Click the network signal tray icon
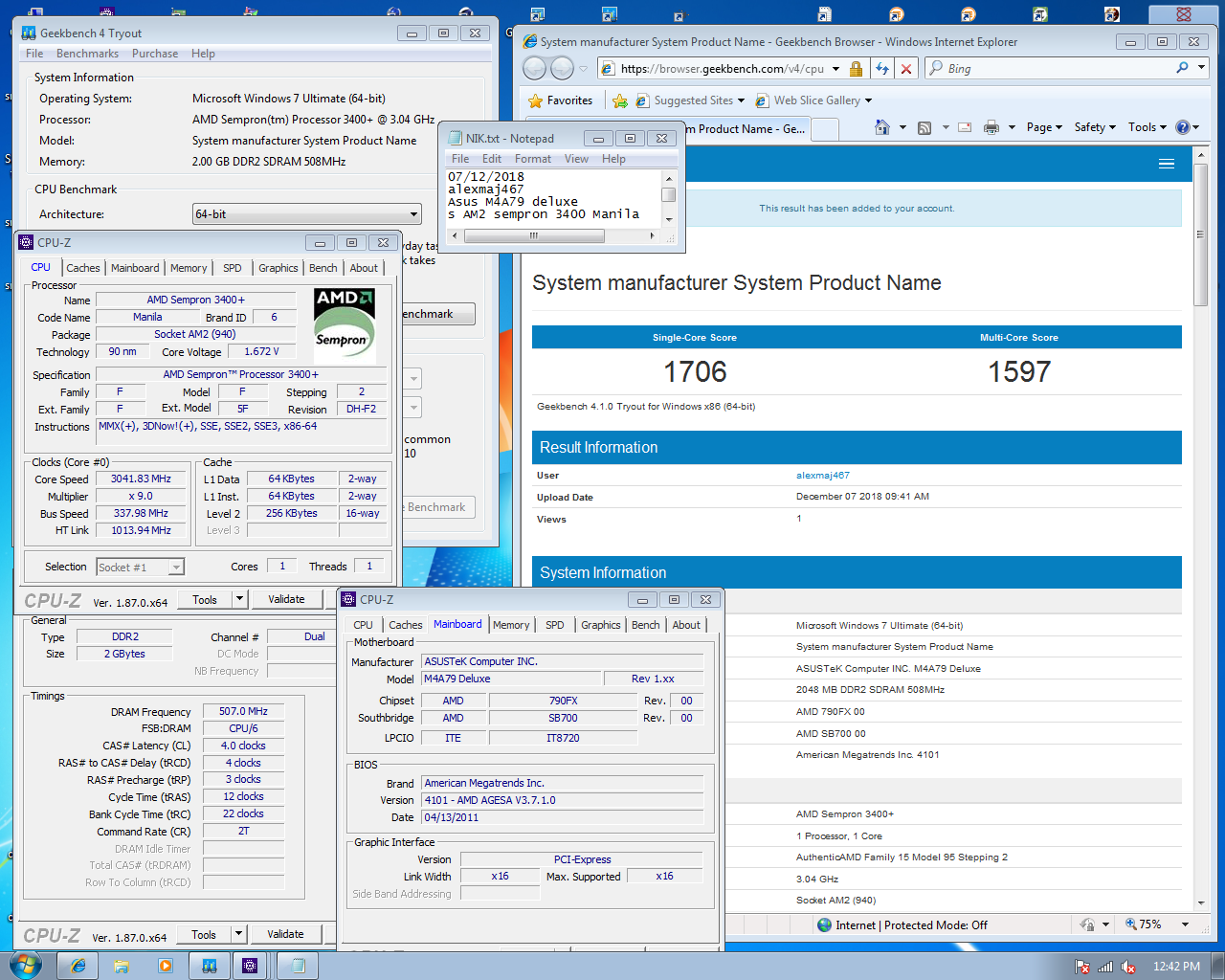The height and width of the screenshot is (980, 1225). coord(1105,967)
